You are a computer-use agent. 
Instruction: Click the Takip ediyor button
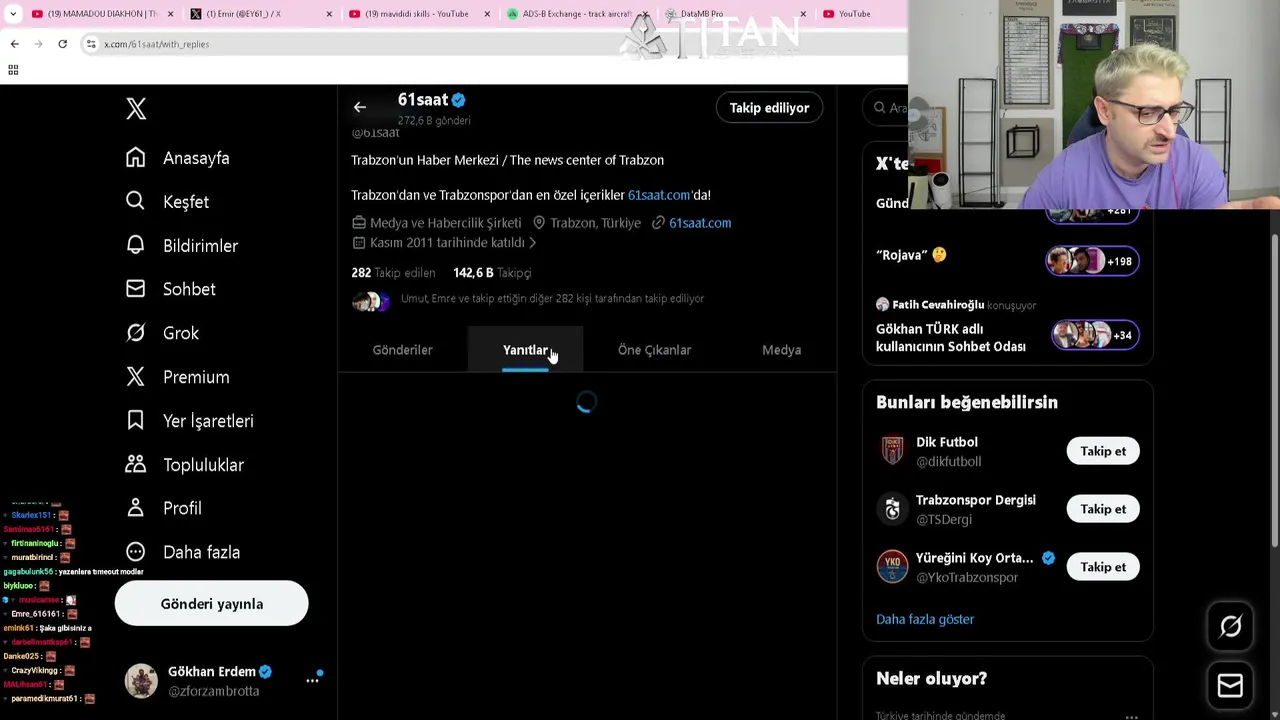(x=769, y=108)
